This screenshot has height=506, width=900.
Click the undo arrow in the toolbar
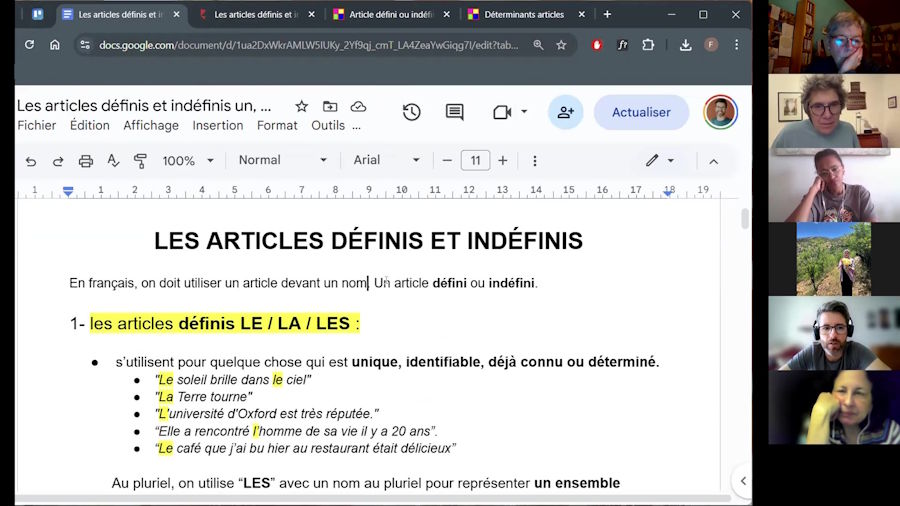pos(31,161)
